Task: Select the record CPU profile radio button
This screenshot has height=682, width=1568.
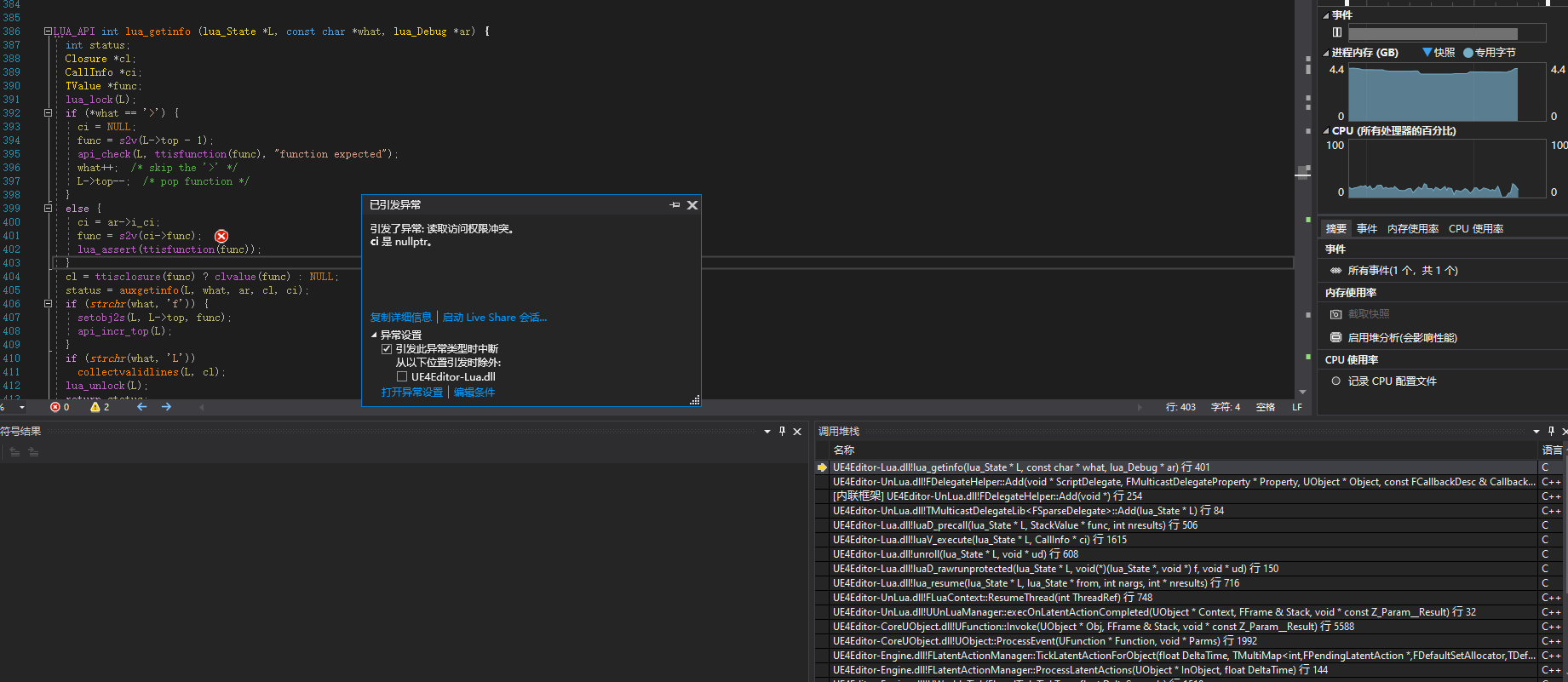Action: pyautogui.click(x=1335, y=381)
